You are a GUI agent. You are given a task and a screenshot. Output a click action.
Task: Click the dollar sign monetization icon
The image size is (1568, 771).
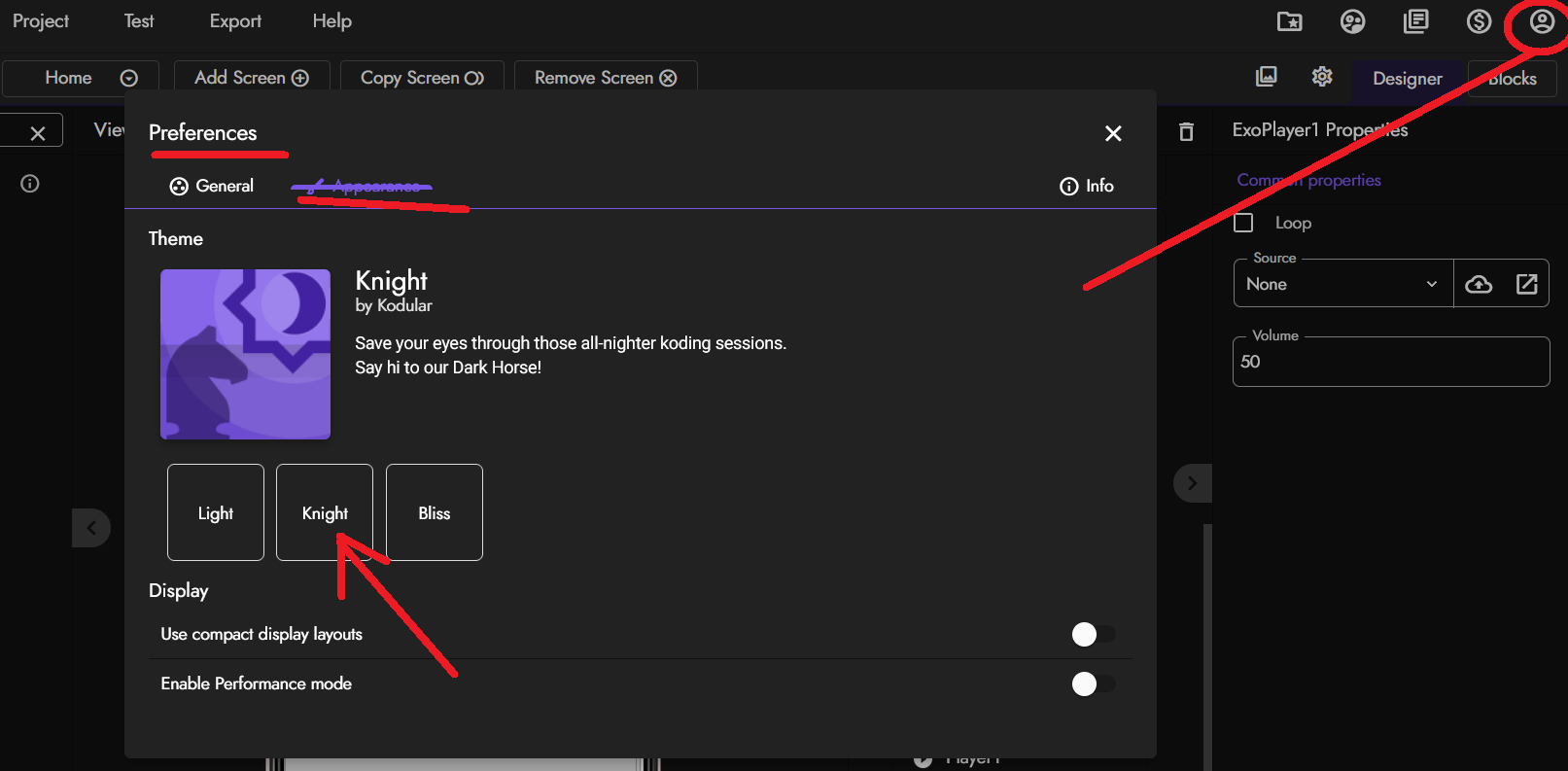click(x=1479, y=21)
